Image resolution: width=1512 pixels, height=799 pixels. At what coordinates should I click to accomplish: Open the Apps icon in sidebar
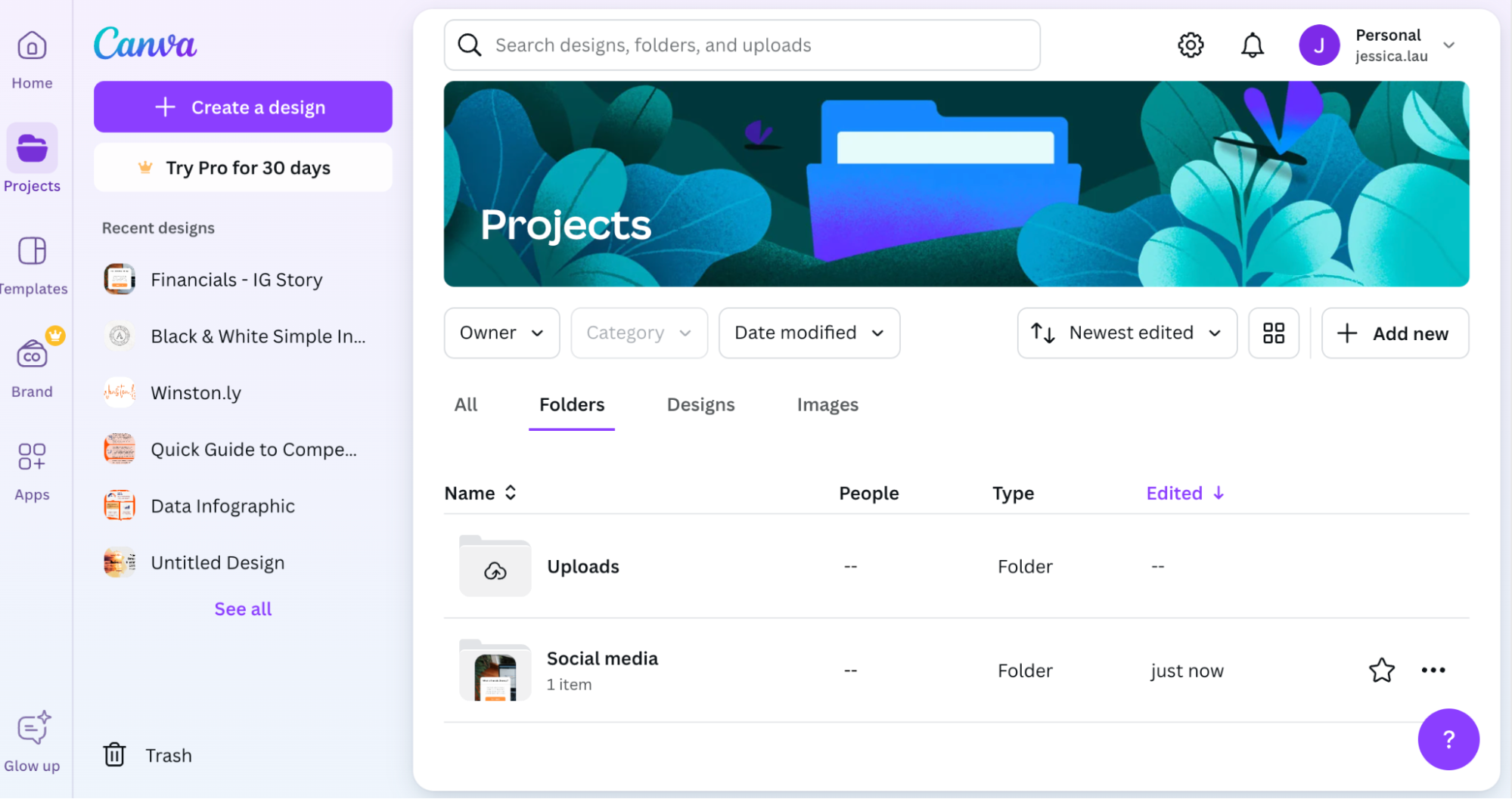pyautogui.click(x=32, y=458)
